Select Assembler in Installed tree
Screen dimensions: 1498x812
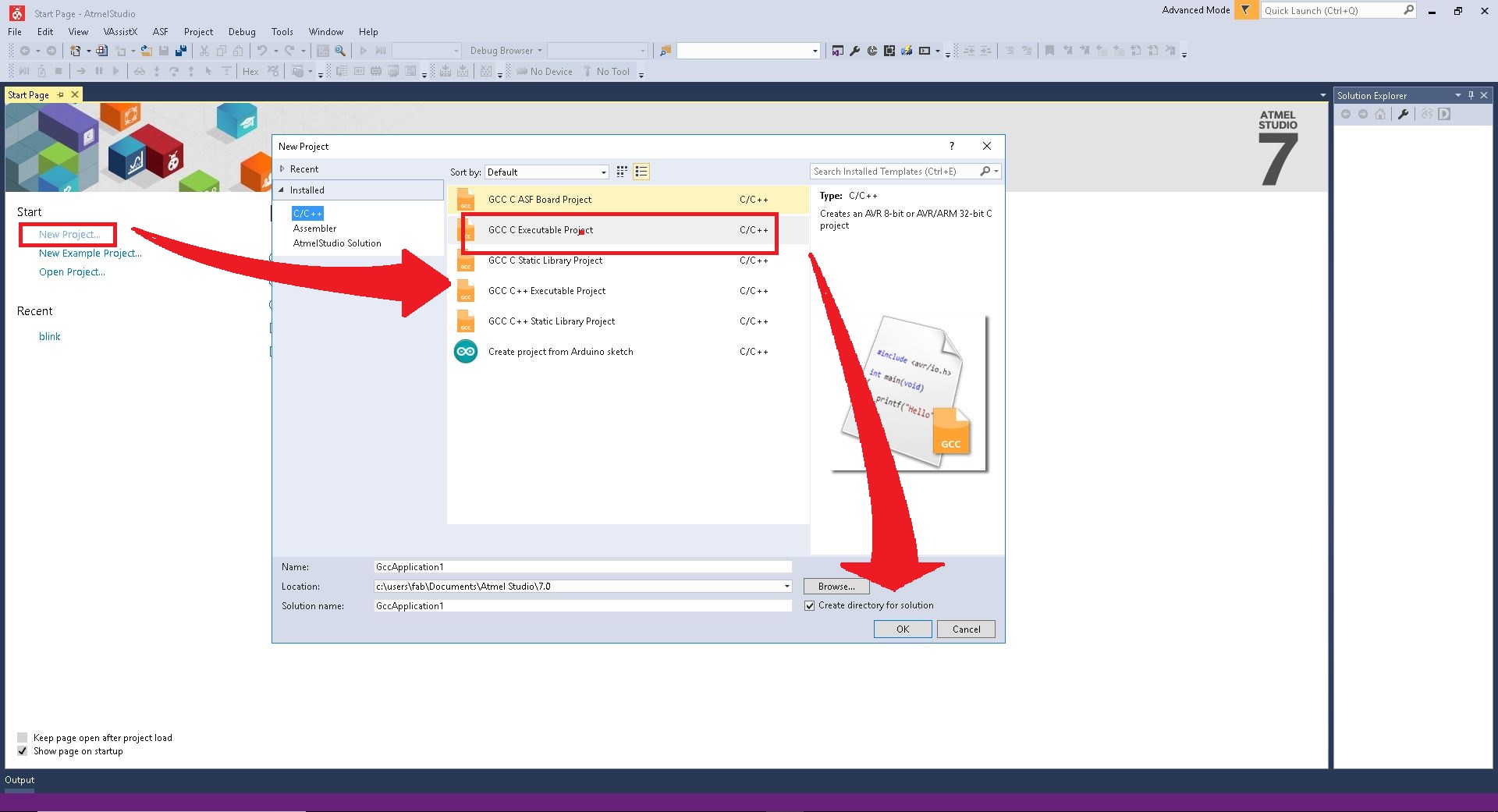point(315,229)
